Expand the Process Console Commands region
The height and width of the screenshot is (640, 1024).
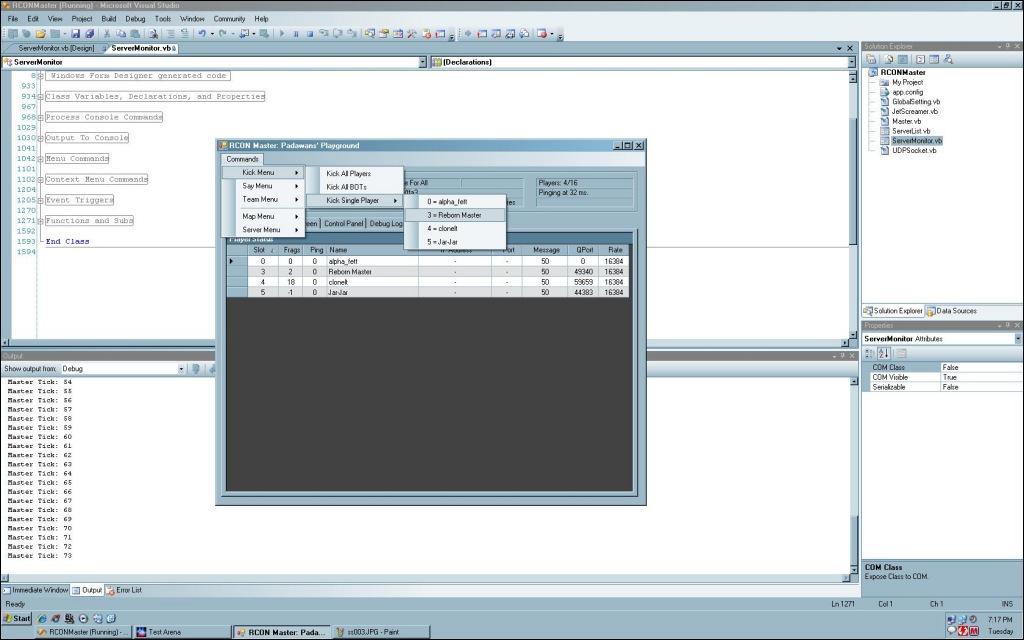[x=40, y=118]
